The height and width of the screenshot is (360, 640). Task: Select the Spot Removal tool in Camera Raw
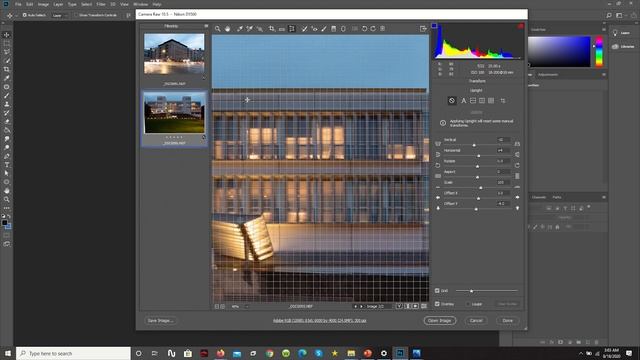tap(304, 29)
